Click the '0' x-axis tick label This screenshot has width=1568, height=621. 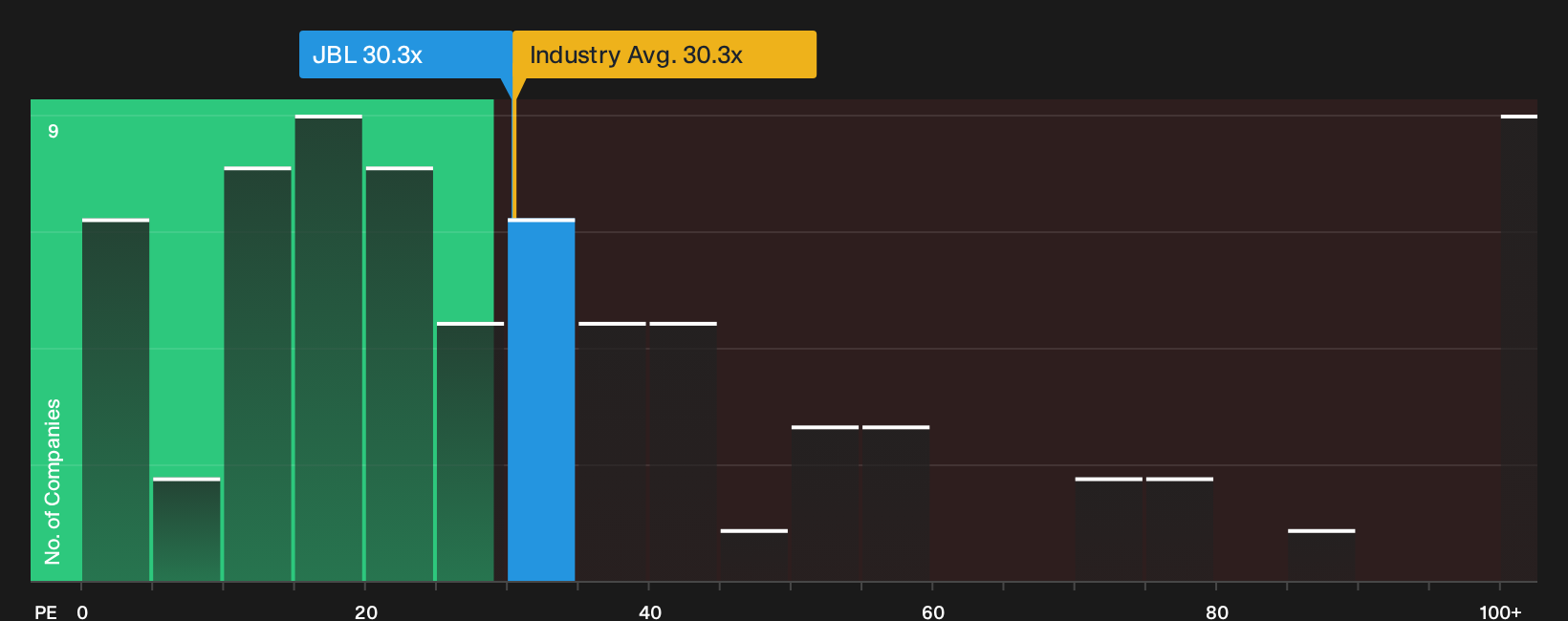(x=82, y=611)
